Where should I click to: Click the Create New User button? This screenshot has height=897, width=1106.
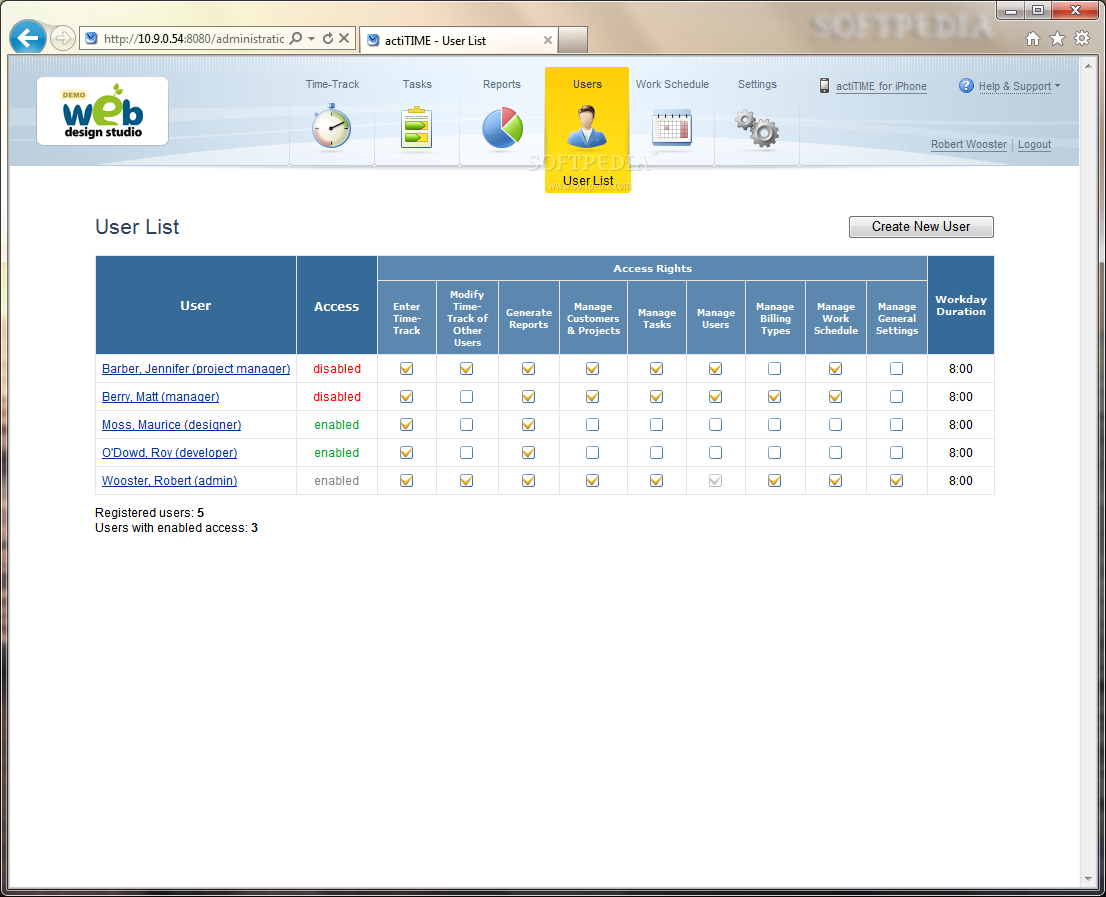pos(921,227)
